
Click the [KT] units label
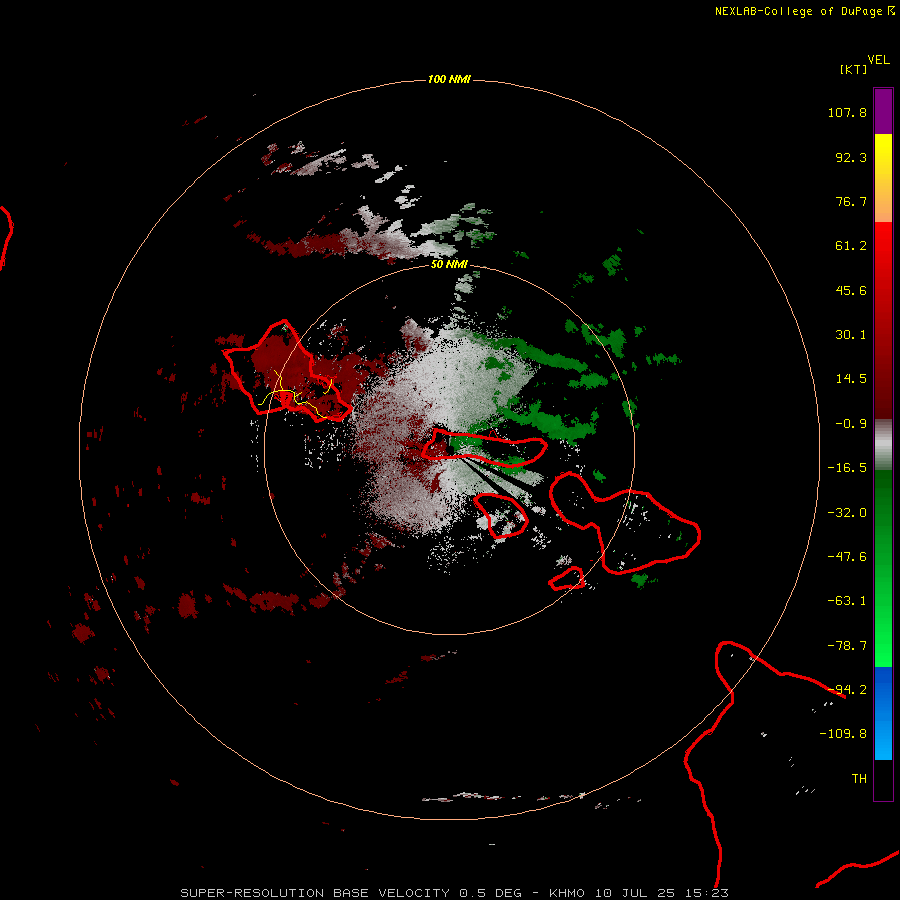point(853,69)
